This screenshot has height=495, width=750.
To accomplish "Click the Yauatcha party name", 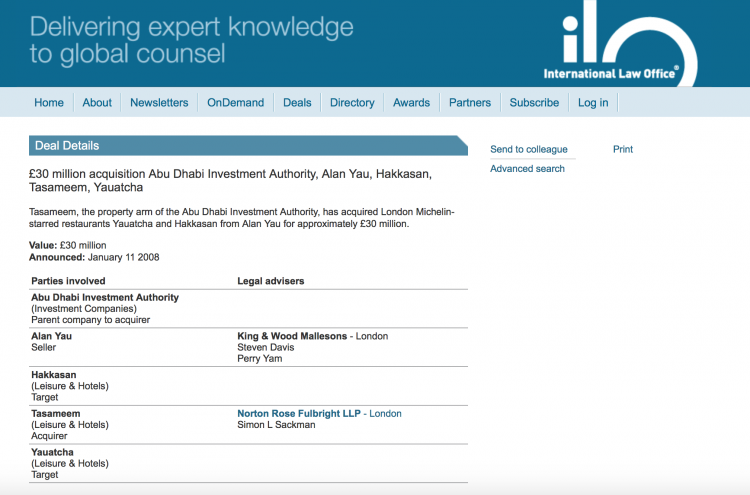I will [52, 452].
